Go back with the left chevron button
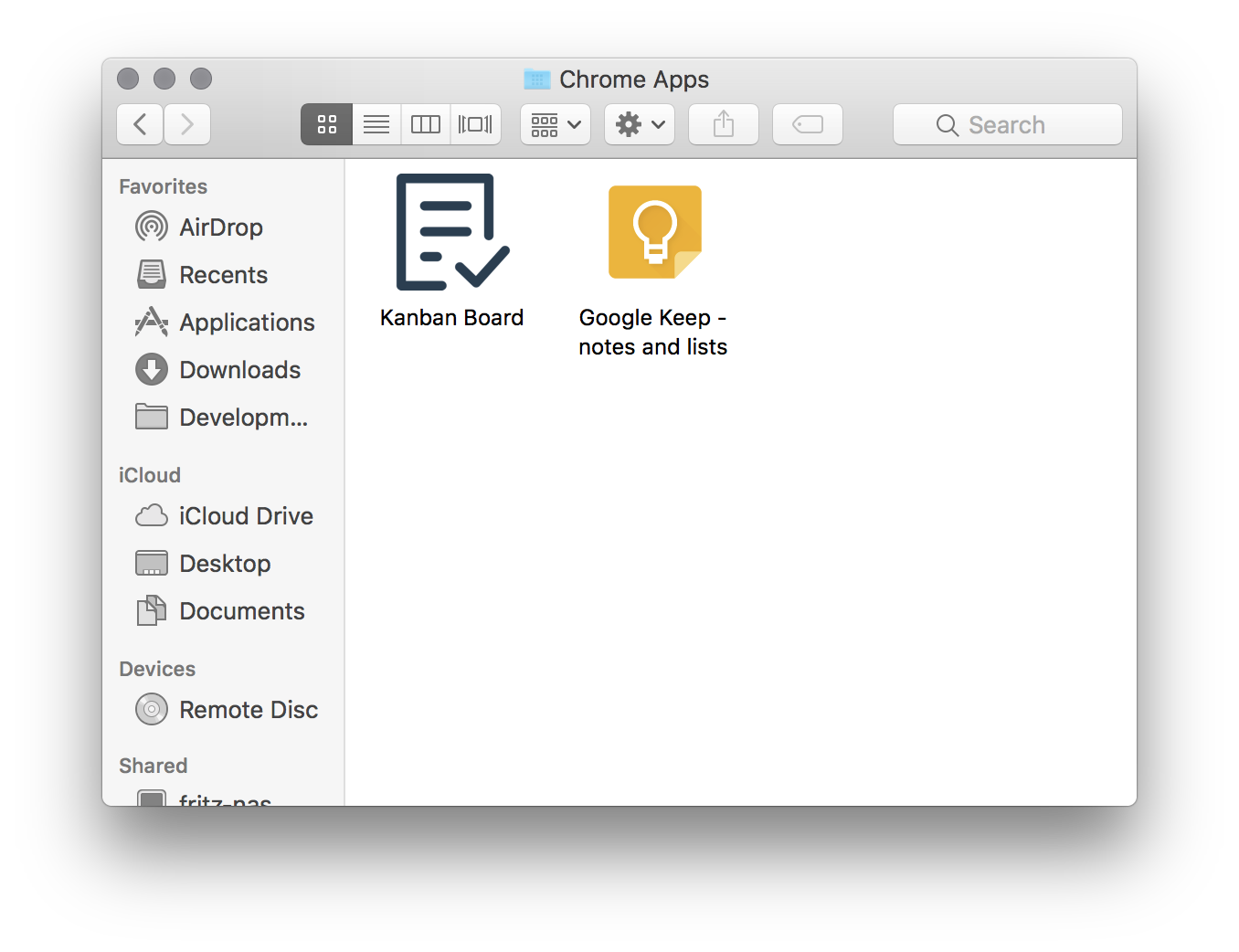This screenshot has height=952, width=1239. [140, 124]
